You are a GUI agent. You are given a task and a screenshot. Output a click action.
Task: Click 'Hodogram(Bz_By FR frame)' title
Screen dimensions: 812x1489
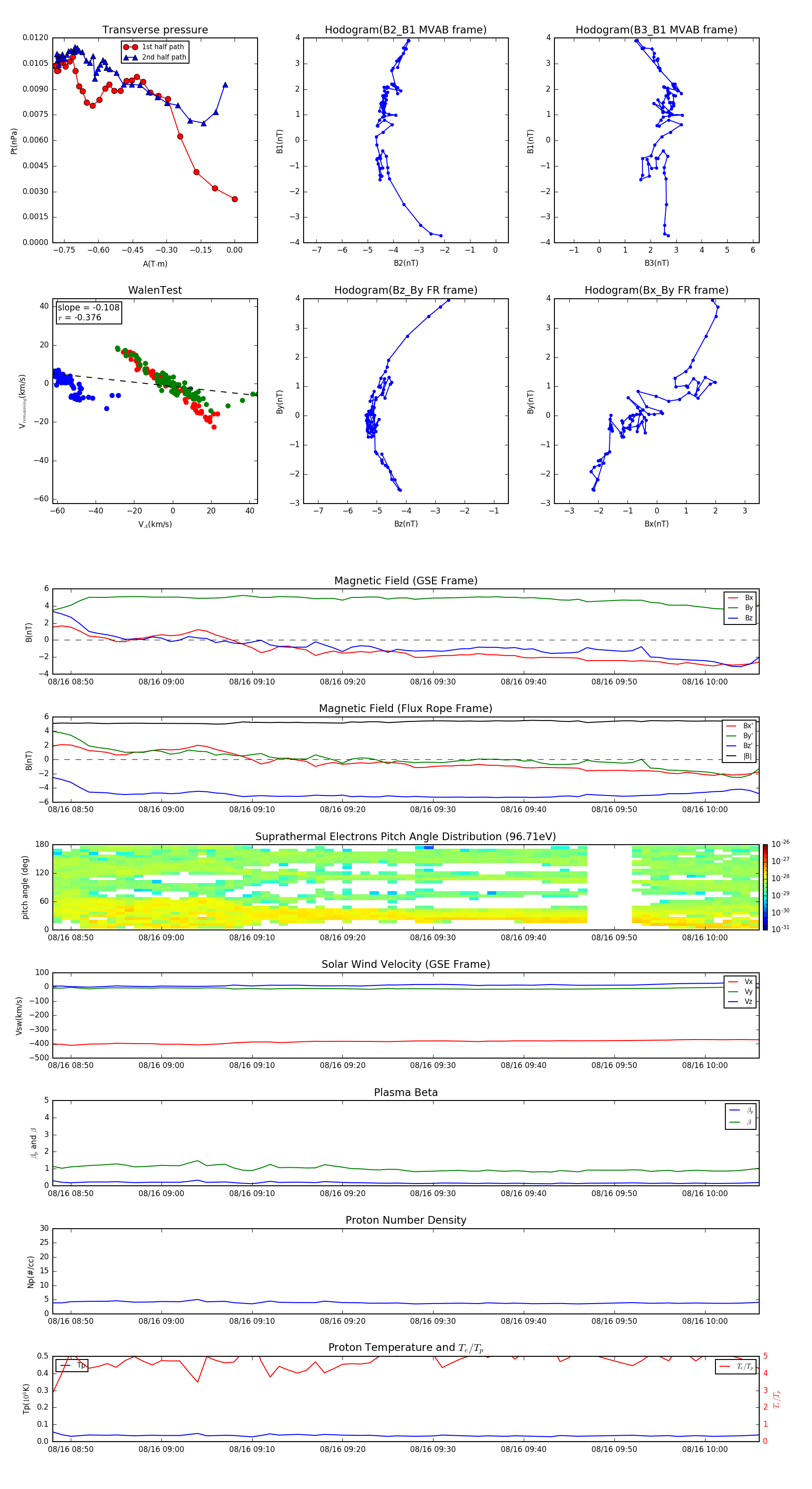[x=406, y=290]
